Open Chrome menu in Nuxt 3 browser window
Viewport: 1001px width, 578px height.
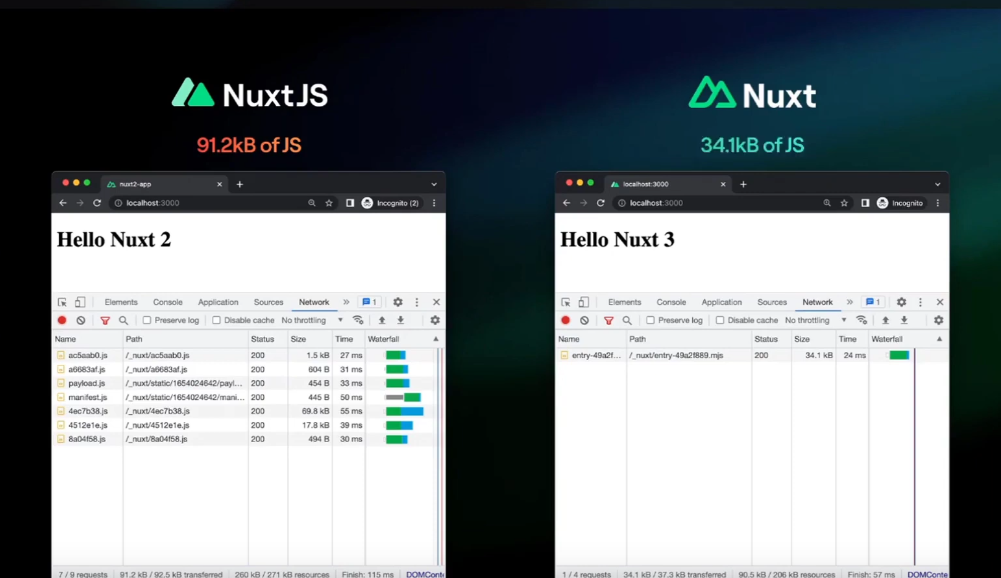click(x=938, y=203)
